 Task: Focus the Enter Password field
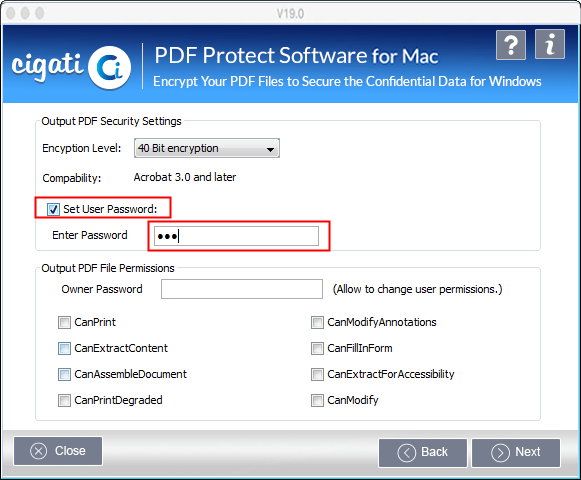coord(236,236)
